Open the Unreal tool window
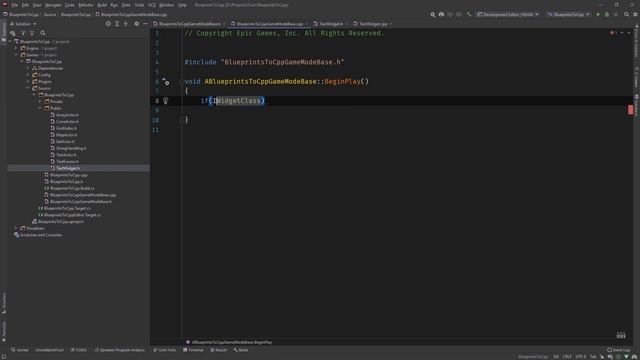This screenshot has width=640, height=360. click(x=20, y=350)
